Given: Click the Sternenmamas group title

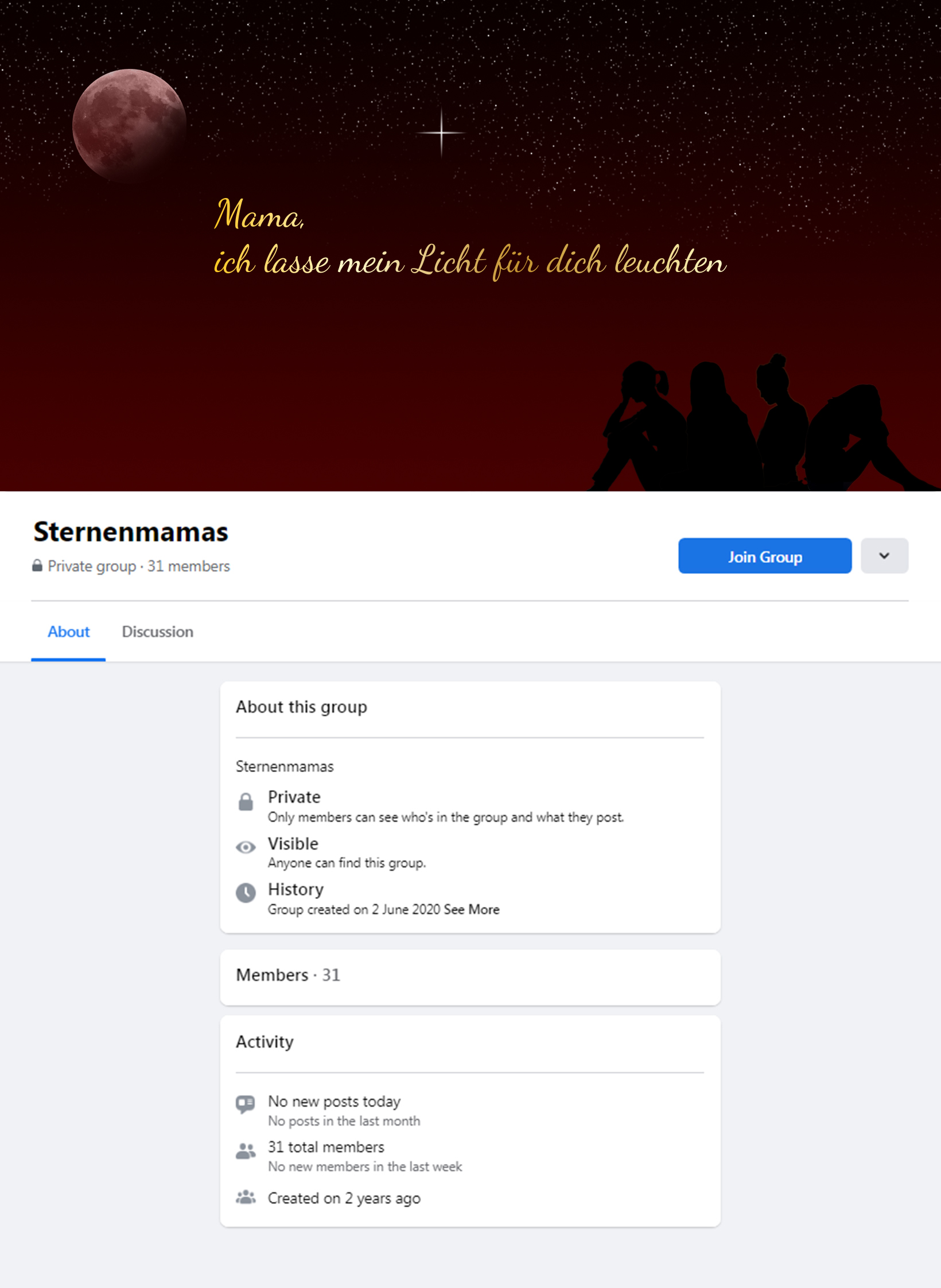Looking at the screenshot, I should [x=131, y=532].
